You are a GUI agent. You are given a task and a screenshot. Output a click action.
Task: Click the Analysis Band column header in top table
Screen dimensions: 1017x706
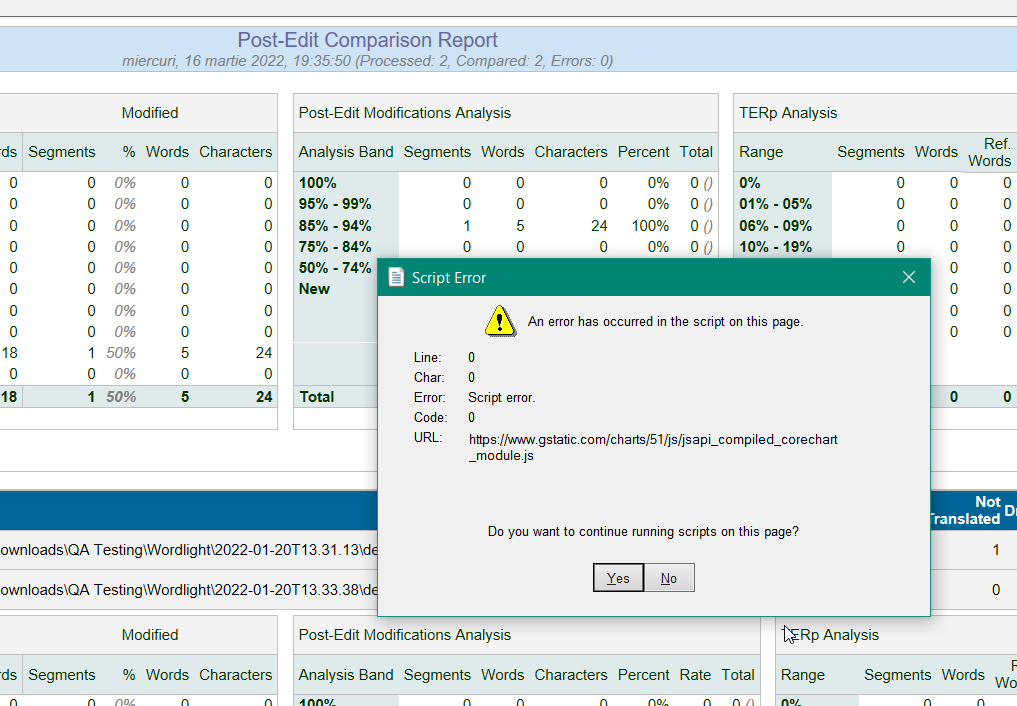pos(346,152)
